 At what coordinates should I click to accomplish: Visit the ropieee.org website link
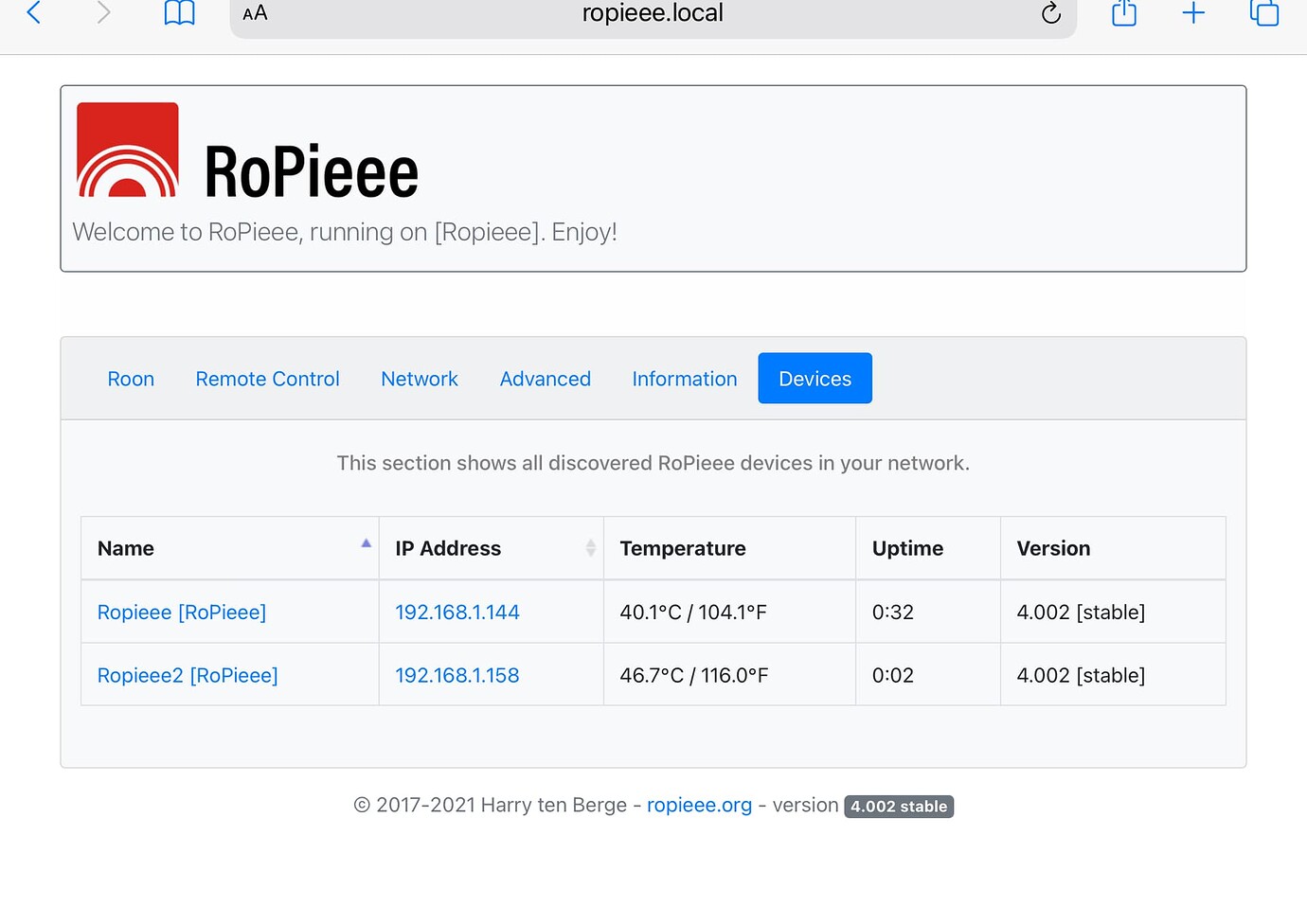tap(699, 805)
